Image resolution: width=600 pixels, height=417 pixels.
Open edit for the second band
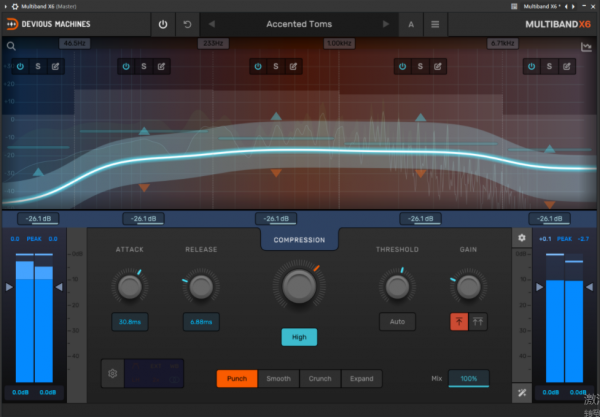point(161,67)
